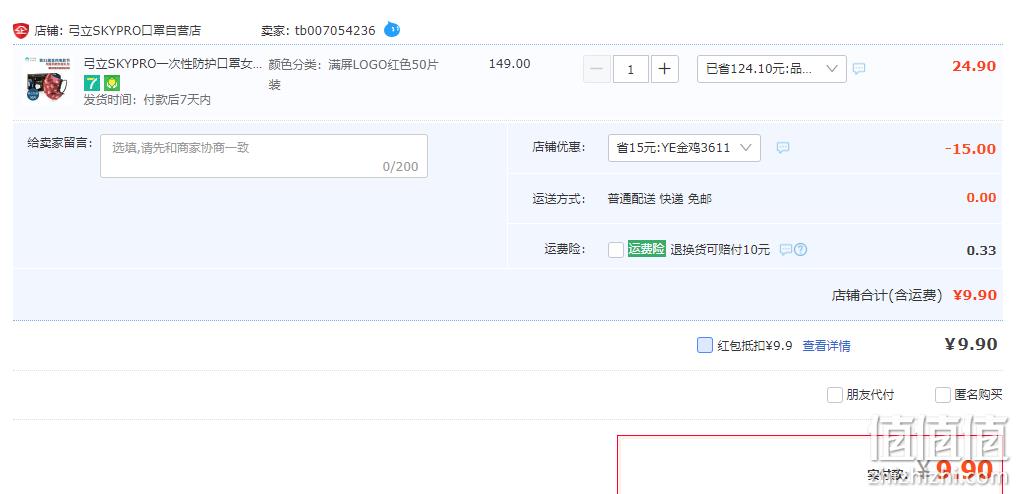Click the comment icon next to item discount dropdown
The width and height of the screenshot is (1018, 494).
859,68
